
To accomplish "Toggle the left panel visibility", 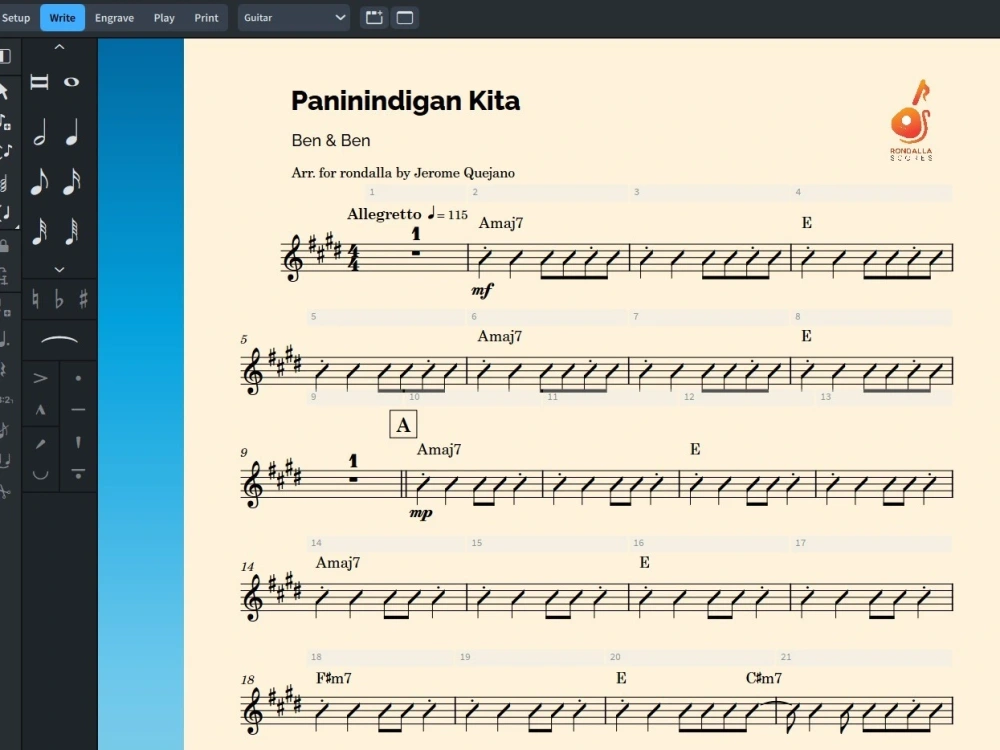I will [5, 56].
